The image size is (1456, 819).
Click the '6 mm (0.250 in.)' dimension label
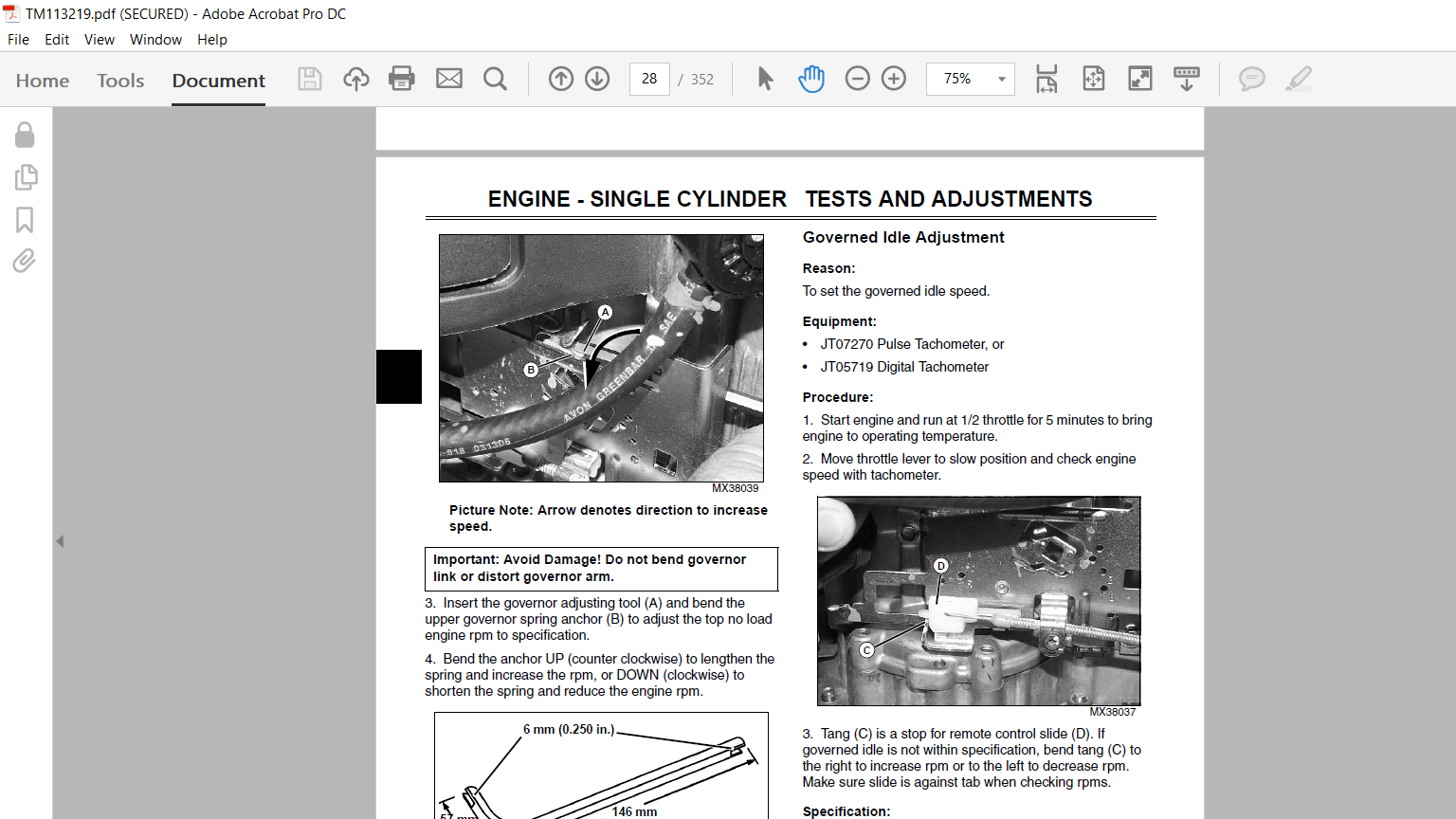[x=569, y=729]
